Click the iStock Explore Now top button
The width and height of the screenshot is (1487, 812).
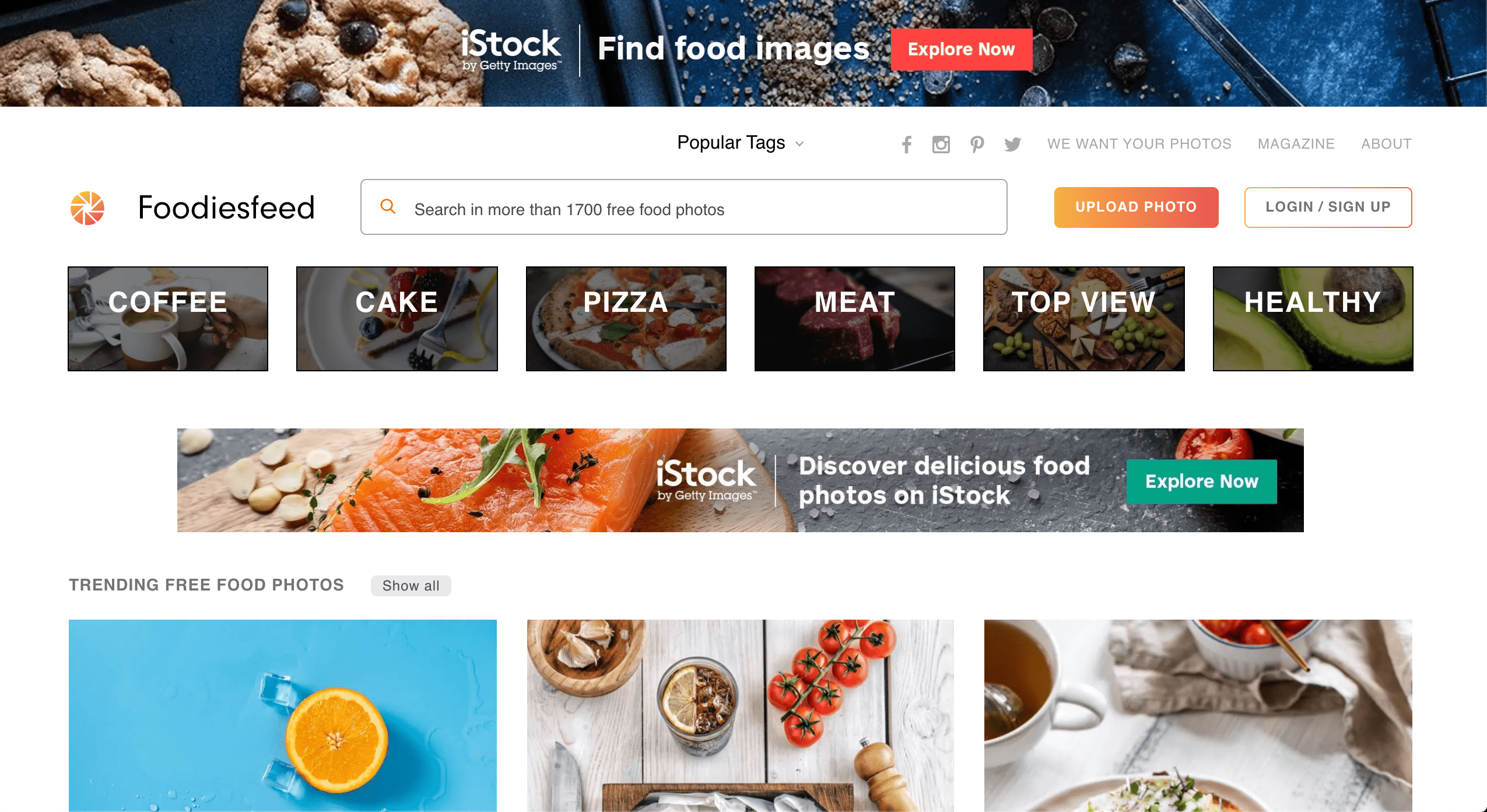[961, 49]
